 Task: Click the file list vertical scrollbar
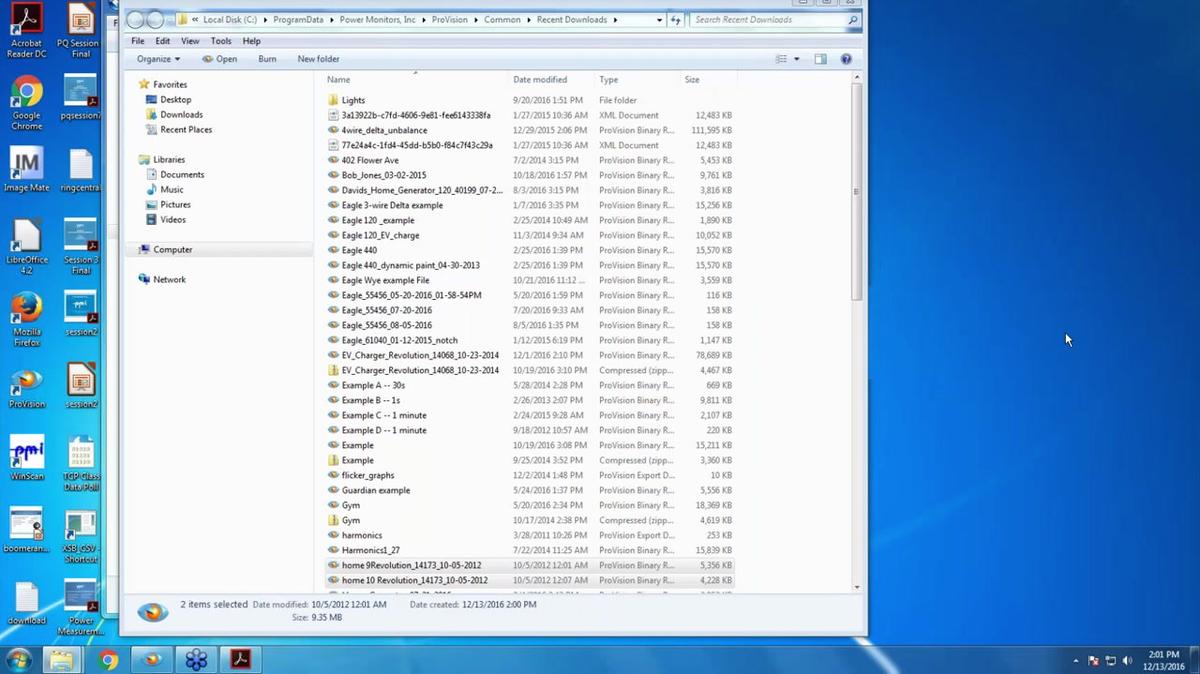[x=856, y=190]
